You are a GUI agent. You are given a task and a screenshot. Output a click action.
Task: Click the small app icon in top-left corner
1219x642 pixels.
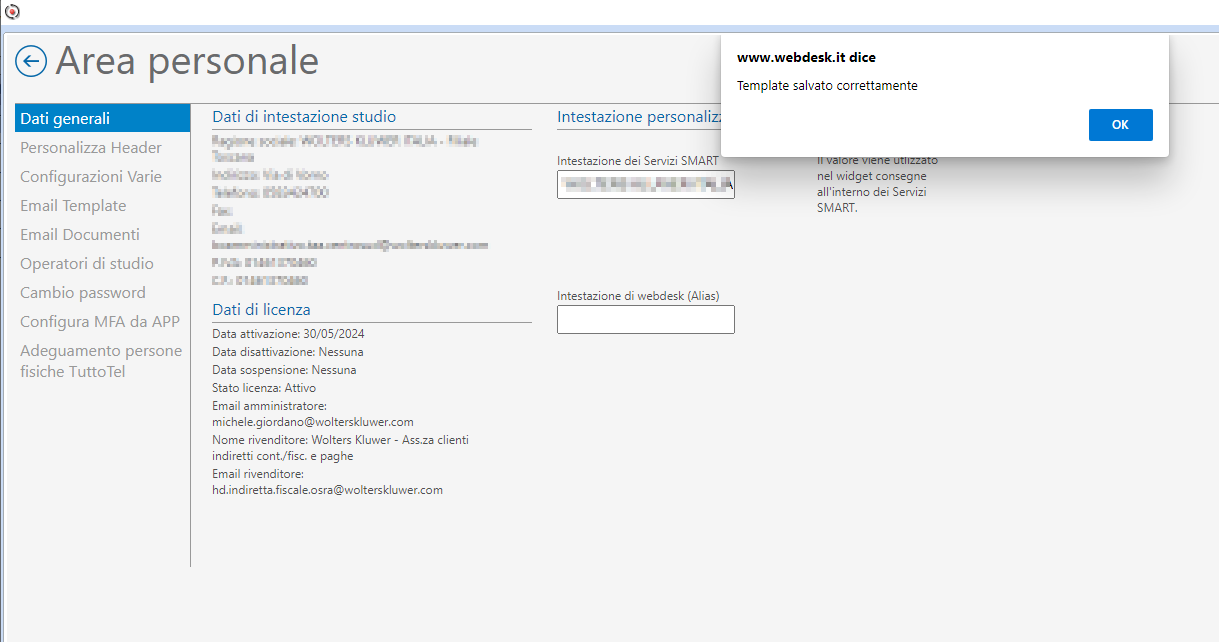[12, 12]
